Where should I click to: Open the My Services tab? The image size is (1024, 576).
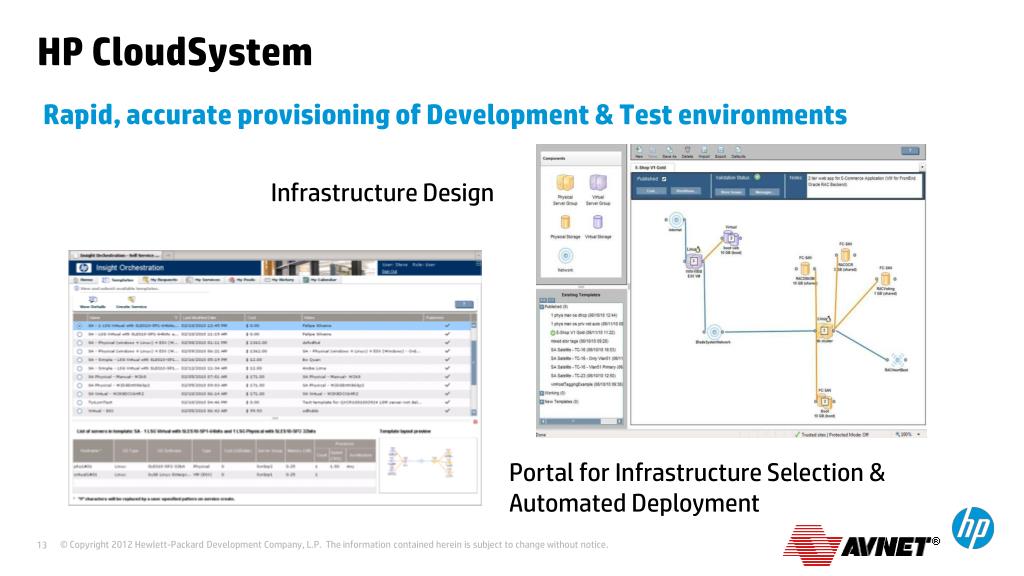pos(203,280)
